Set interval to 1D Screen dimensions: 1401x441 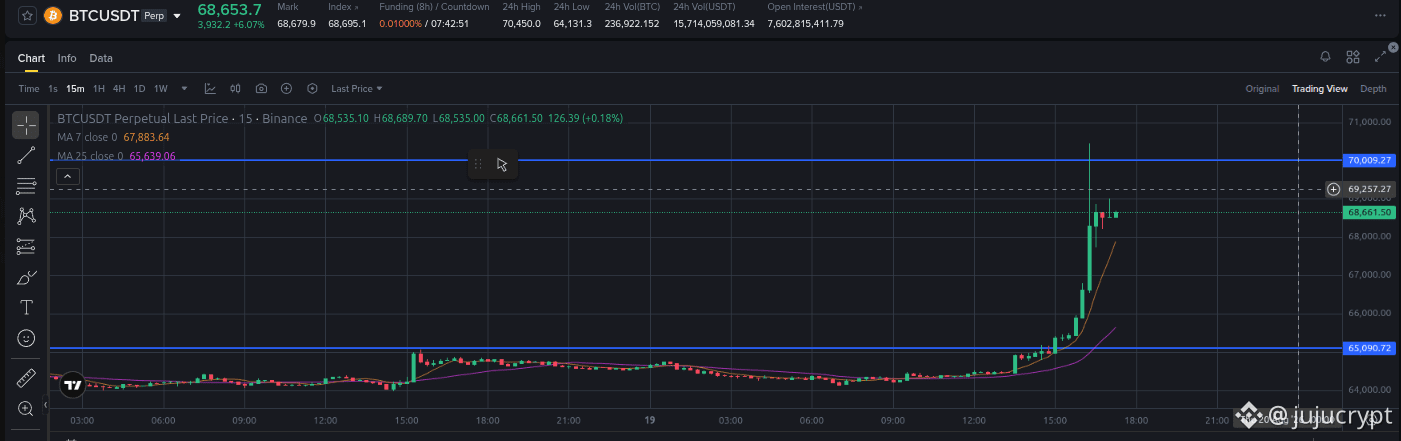140,88
